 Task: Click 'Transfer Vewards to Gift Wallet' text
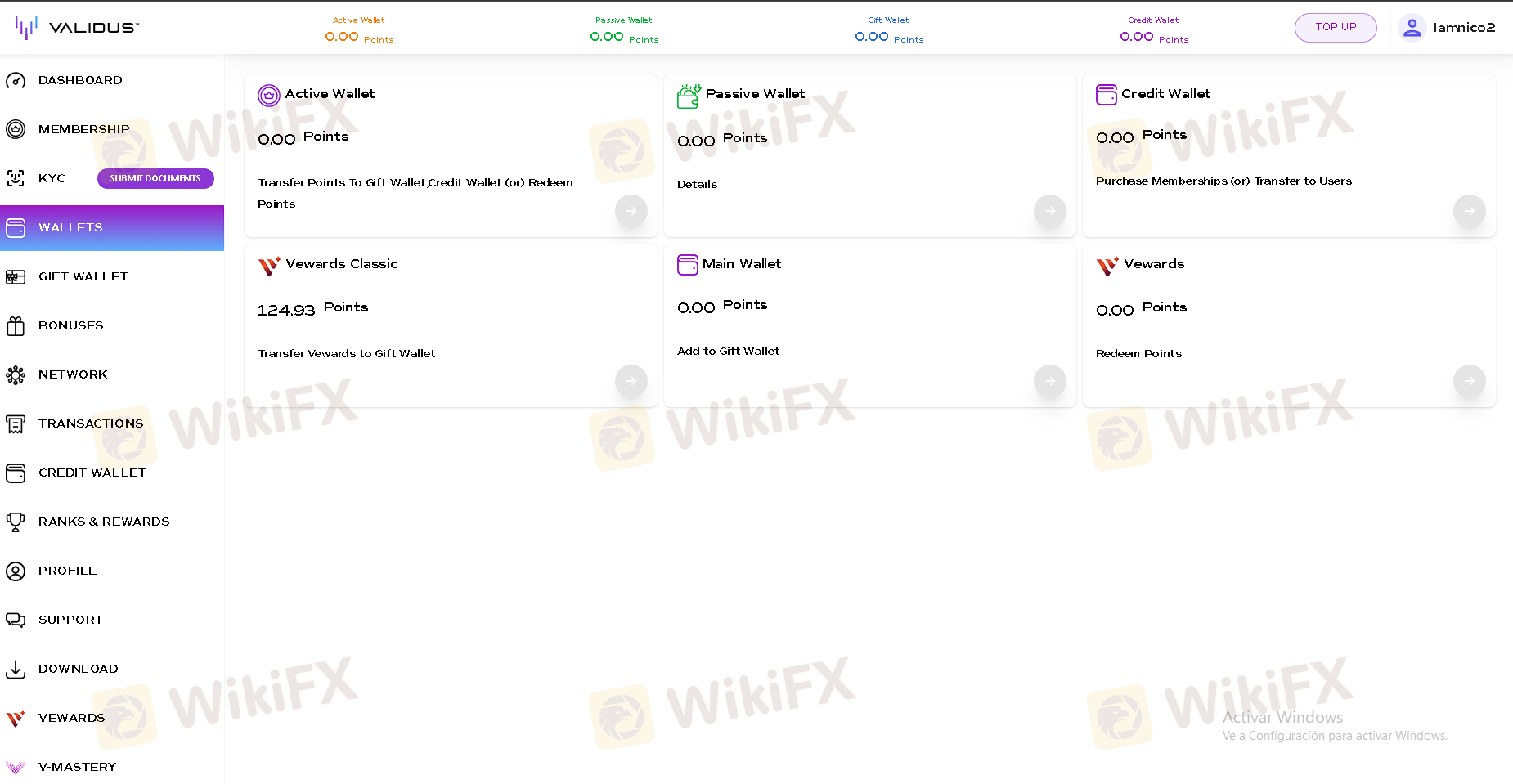click(347, 353)
